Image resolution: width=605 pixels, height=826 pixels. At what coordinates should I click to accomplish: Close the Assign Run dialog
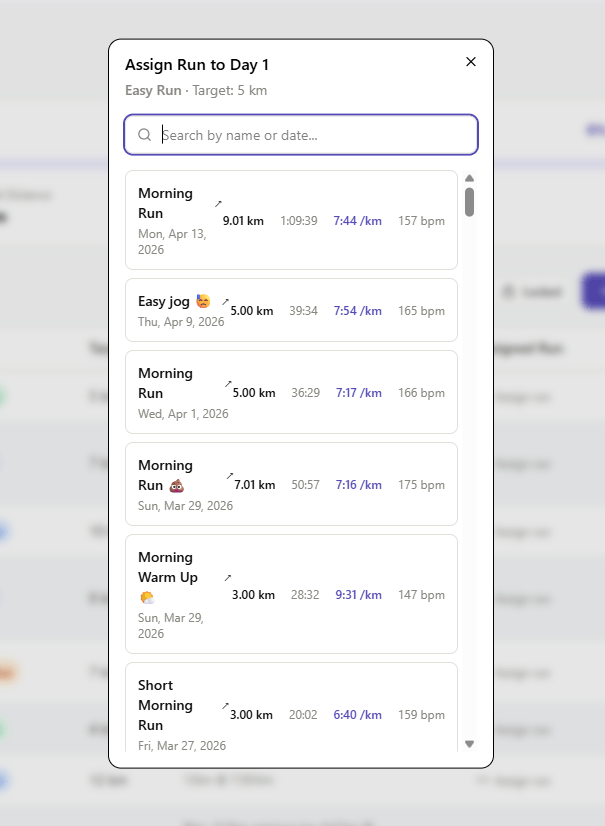click(x=471, y=62)
